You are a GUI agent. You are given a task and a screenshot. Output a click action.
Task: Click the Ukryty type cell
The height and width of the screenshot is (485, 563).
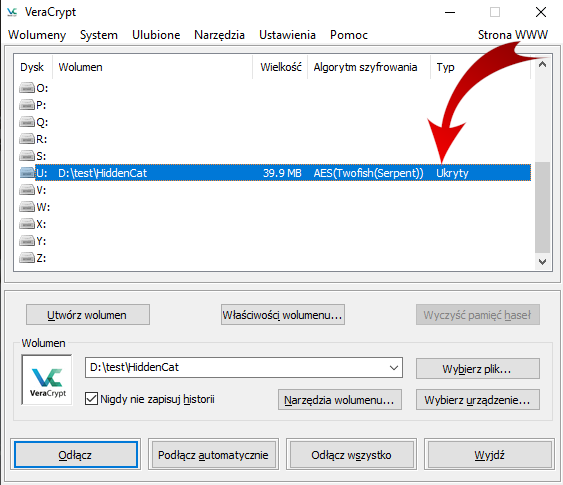click(x=452, y=173)
